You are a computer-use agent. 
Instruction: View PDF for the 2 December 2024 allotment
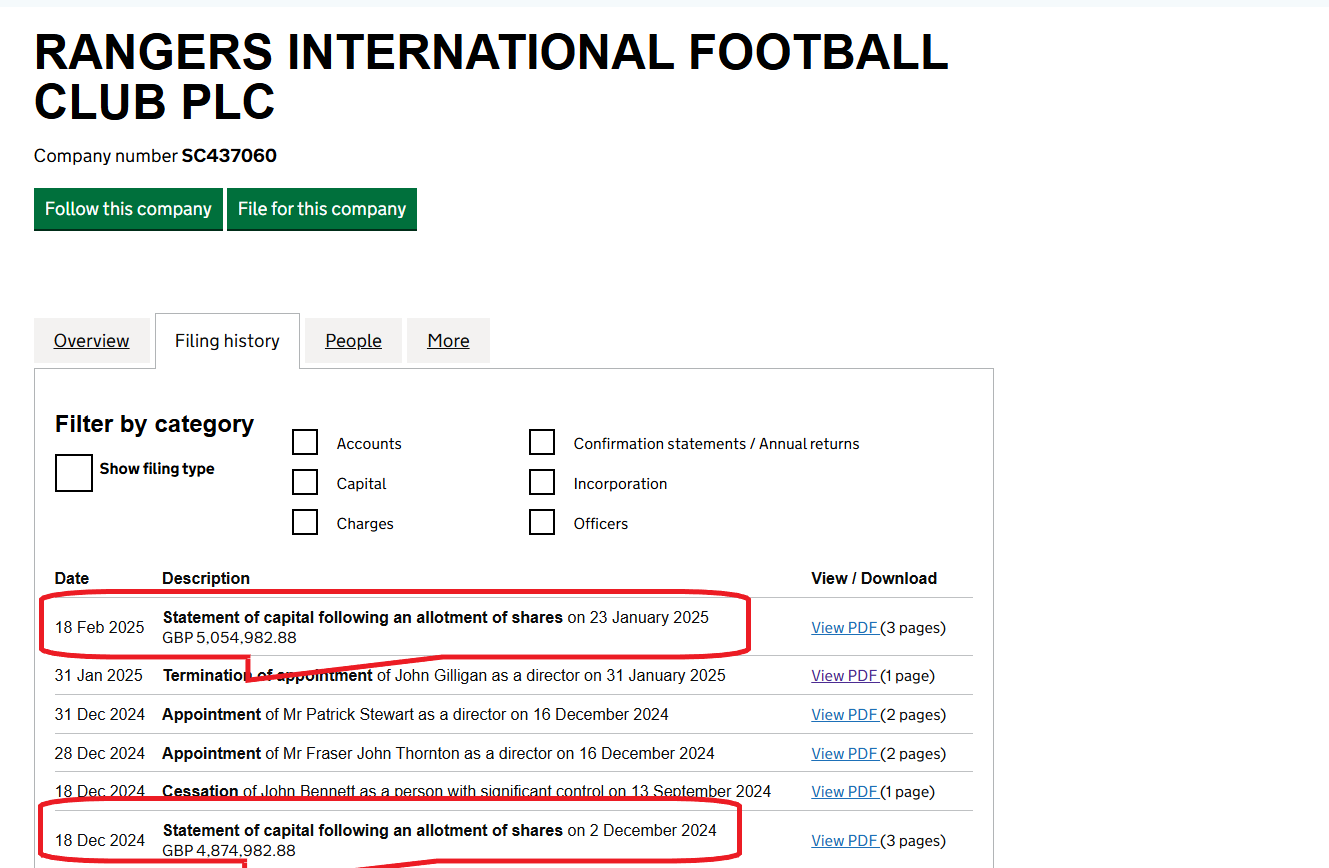(845, 841)
